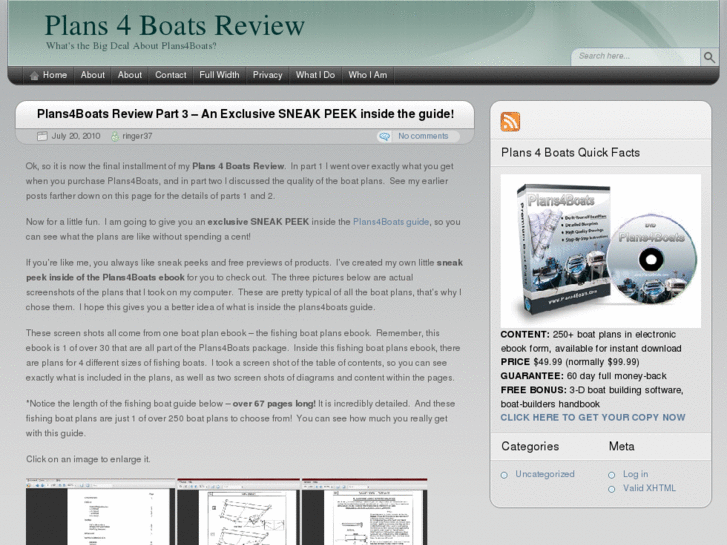Image resolution: width=727 pixels, height=545 pixels.
Task: Open the Uncategorized category
Action: coord(545,474)
